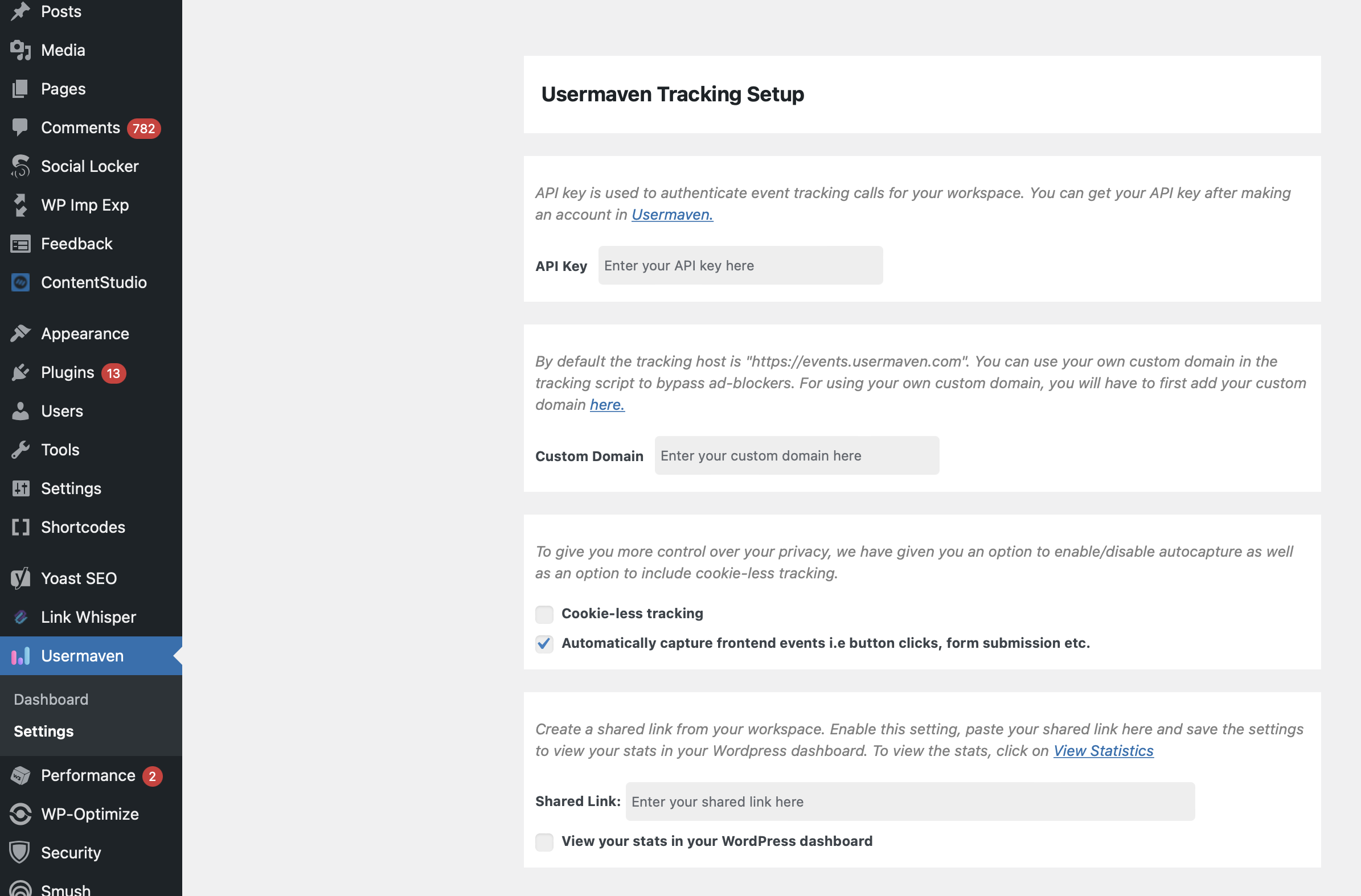Click the Comments speech bubble icon
The height and width of the screenshot is (896, 1361).
21,128
